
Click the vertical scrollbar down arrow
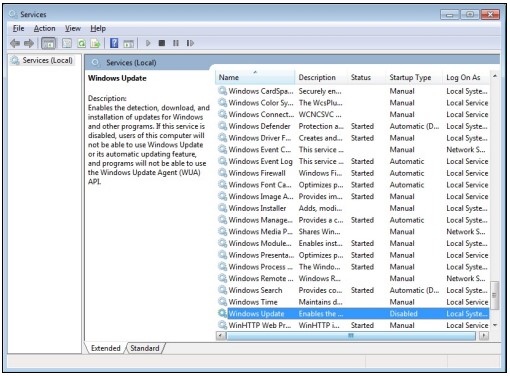click(495, 325)
